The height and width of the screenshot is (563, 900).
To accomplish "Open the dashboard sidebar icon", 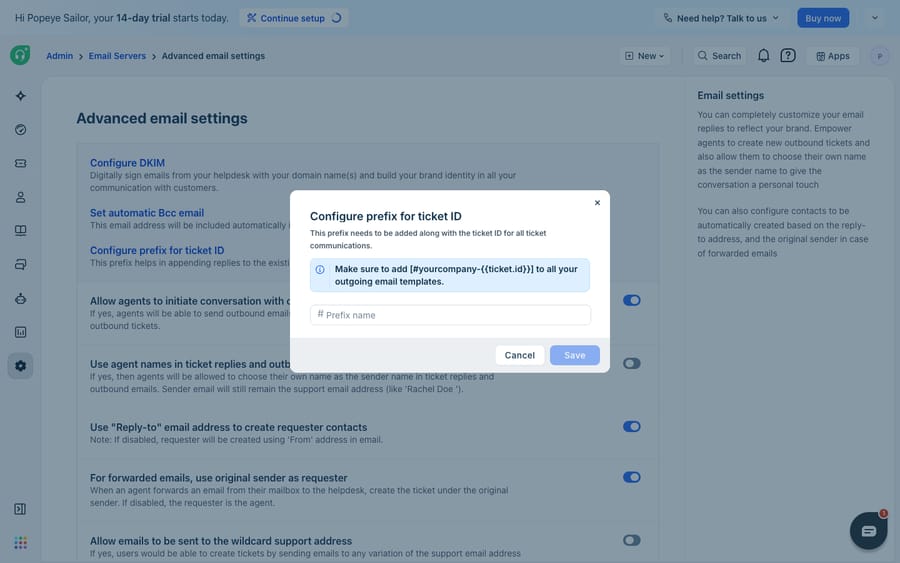I will coord(21,130).
